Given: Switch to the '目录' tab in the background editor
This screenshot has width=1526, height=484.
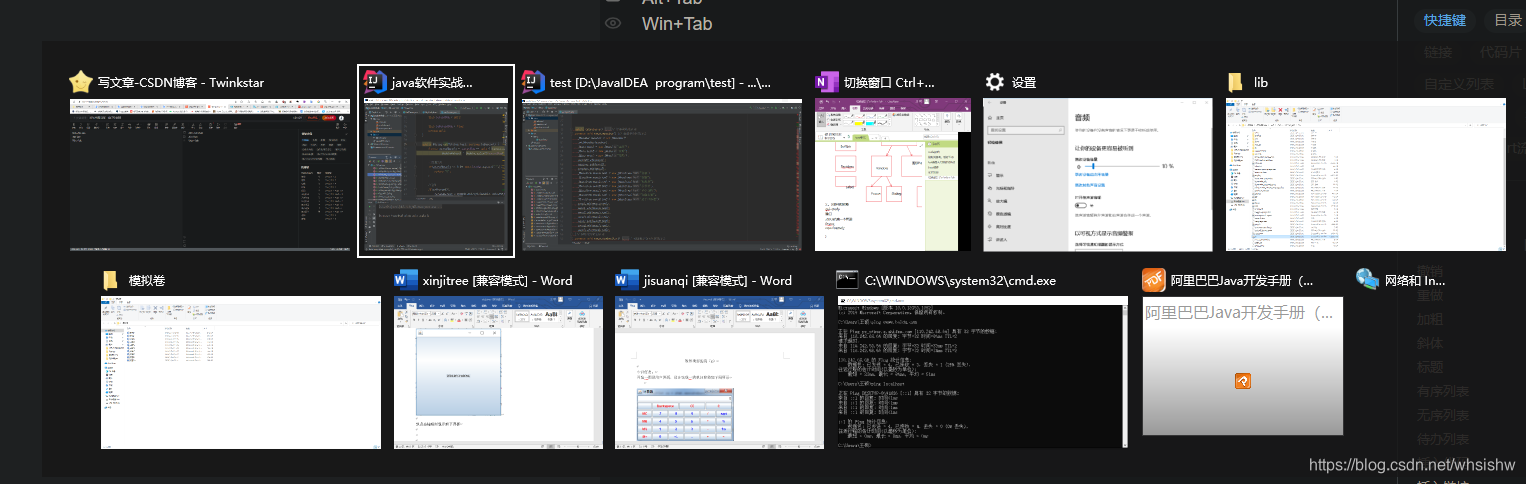Looking at the screenshot, I should tap(1508, 20).
